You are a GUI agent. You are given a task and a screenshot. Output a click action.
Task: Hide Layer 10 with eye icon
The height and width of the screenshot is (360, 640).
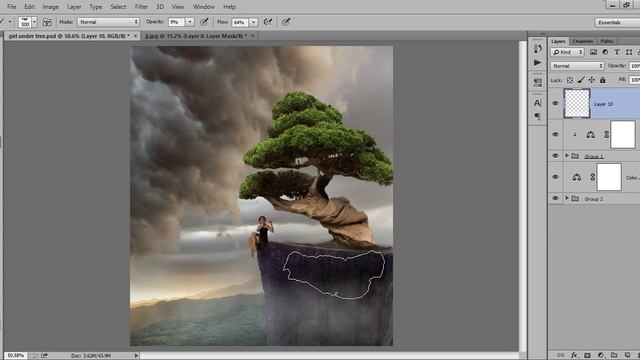pyautogui.click(x=555, y=103)
